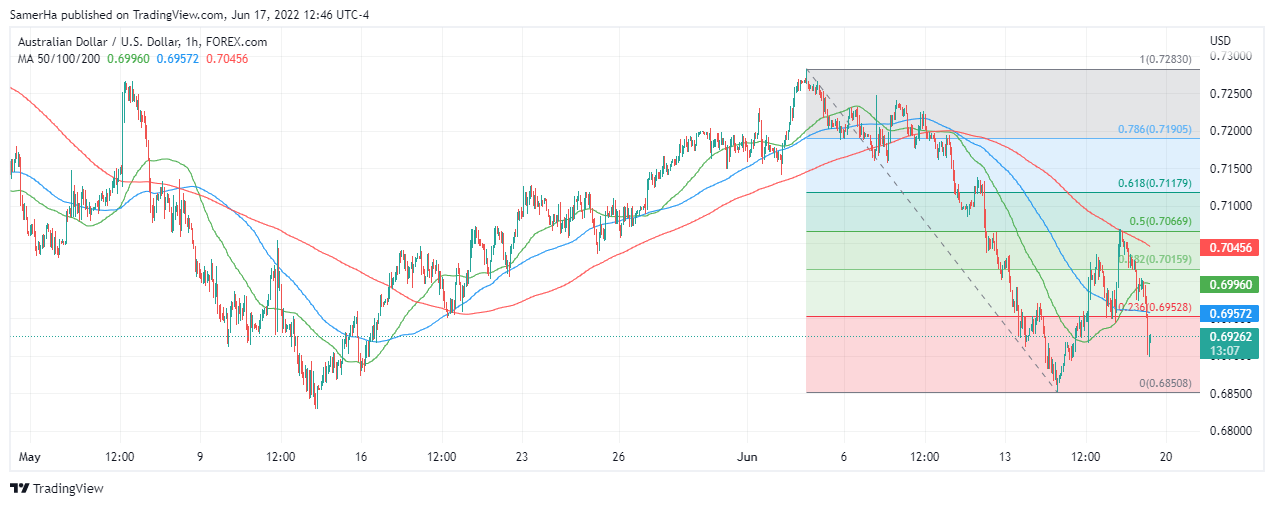Select the 0.618 Fibonacci level label
1274x506 pixels.
[1155, 183]
